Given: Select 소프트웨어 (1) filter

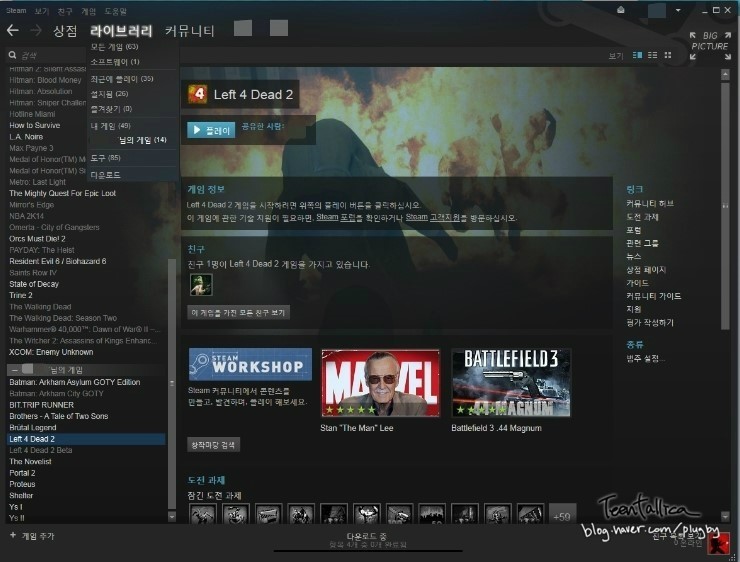Looking at the screenshot, I should [115, 62].
